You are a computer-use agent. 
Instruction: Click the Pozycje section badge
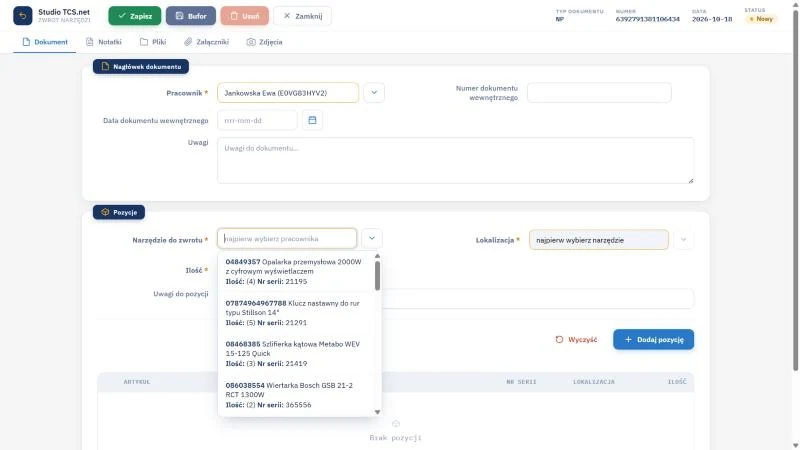(119, 212)
